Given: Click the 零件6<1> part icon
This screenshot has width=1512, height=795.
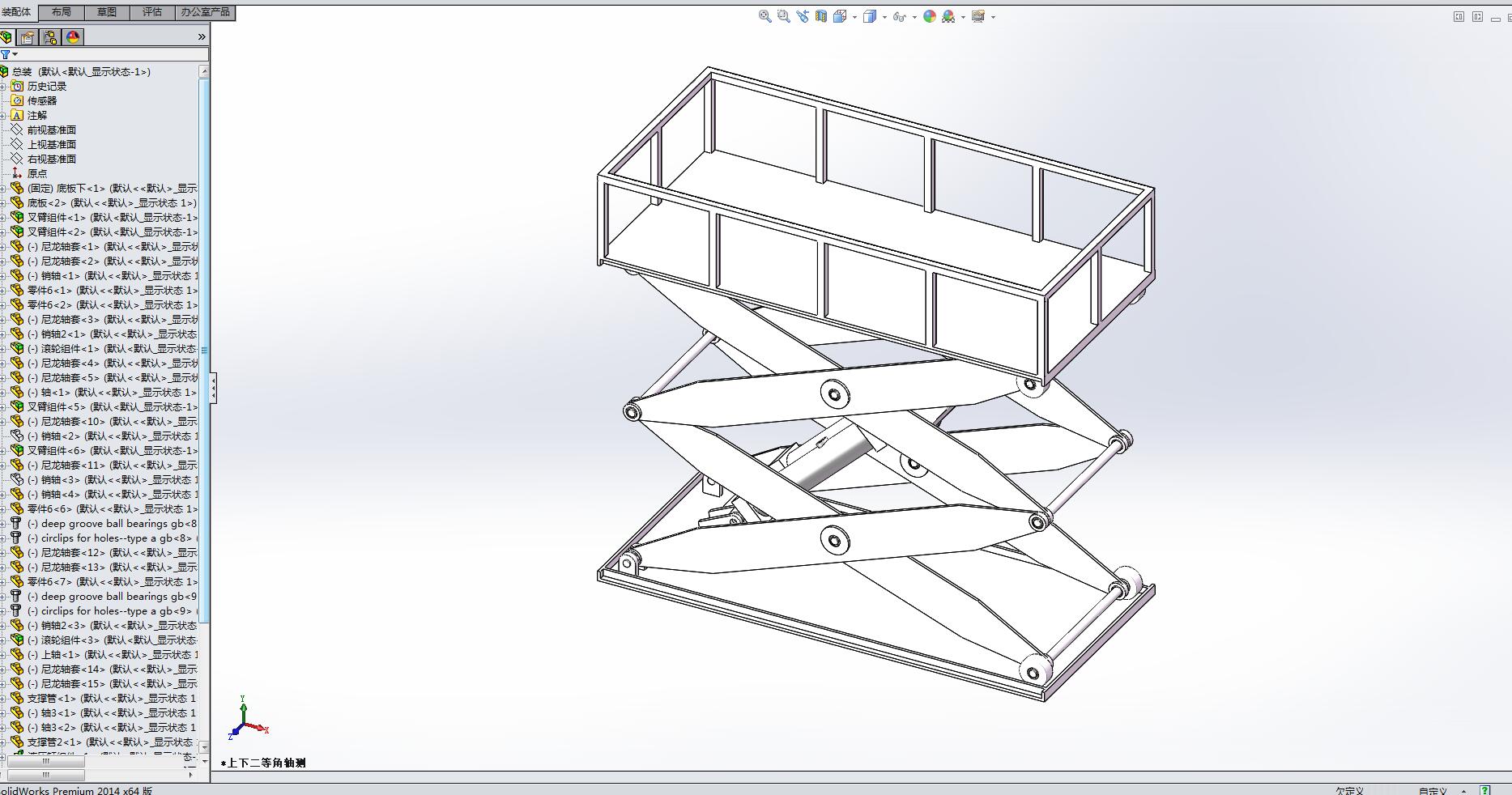Looking at the screenshot, I should point(17,290).
